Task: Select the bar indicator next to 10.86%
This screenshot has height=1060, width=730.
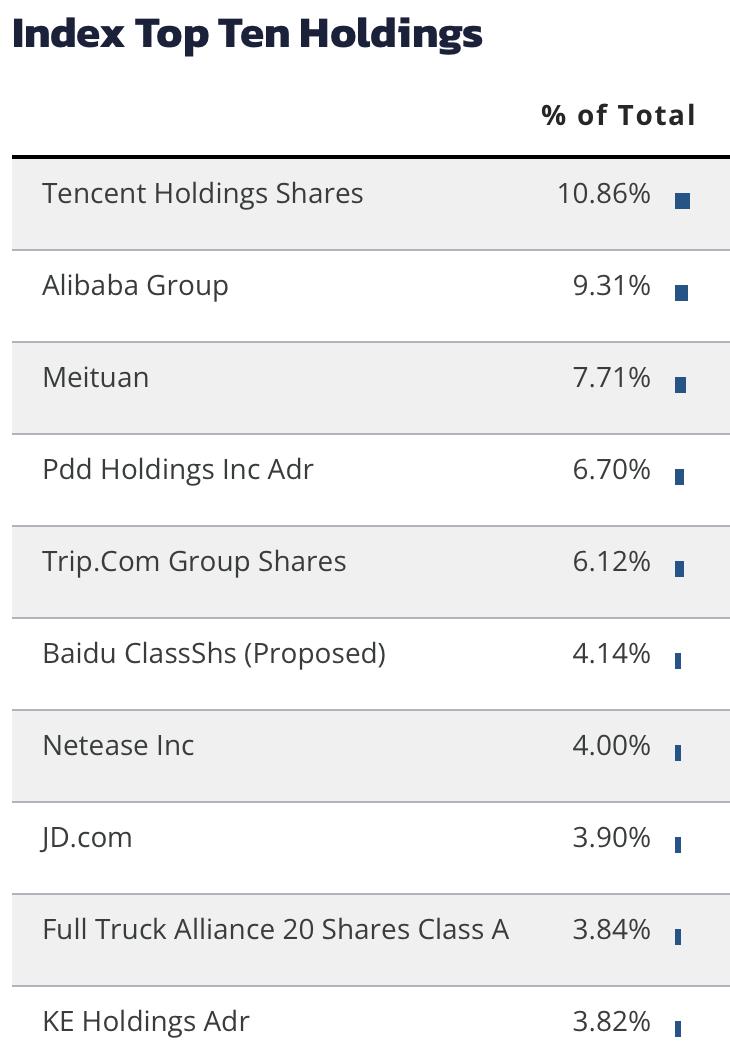Action: click(682, 201)
